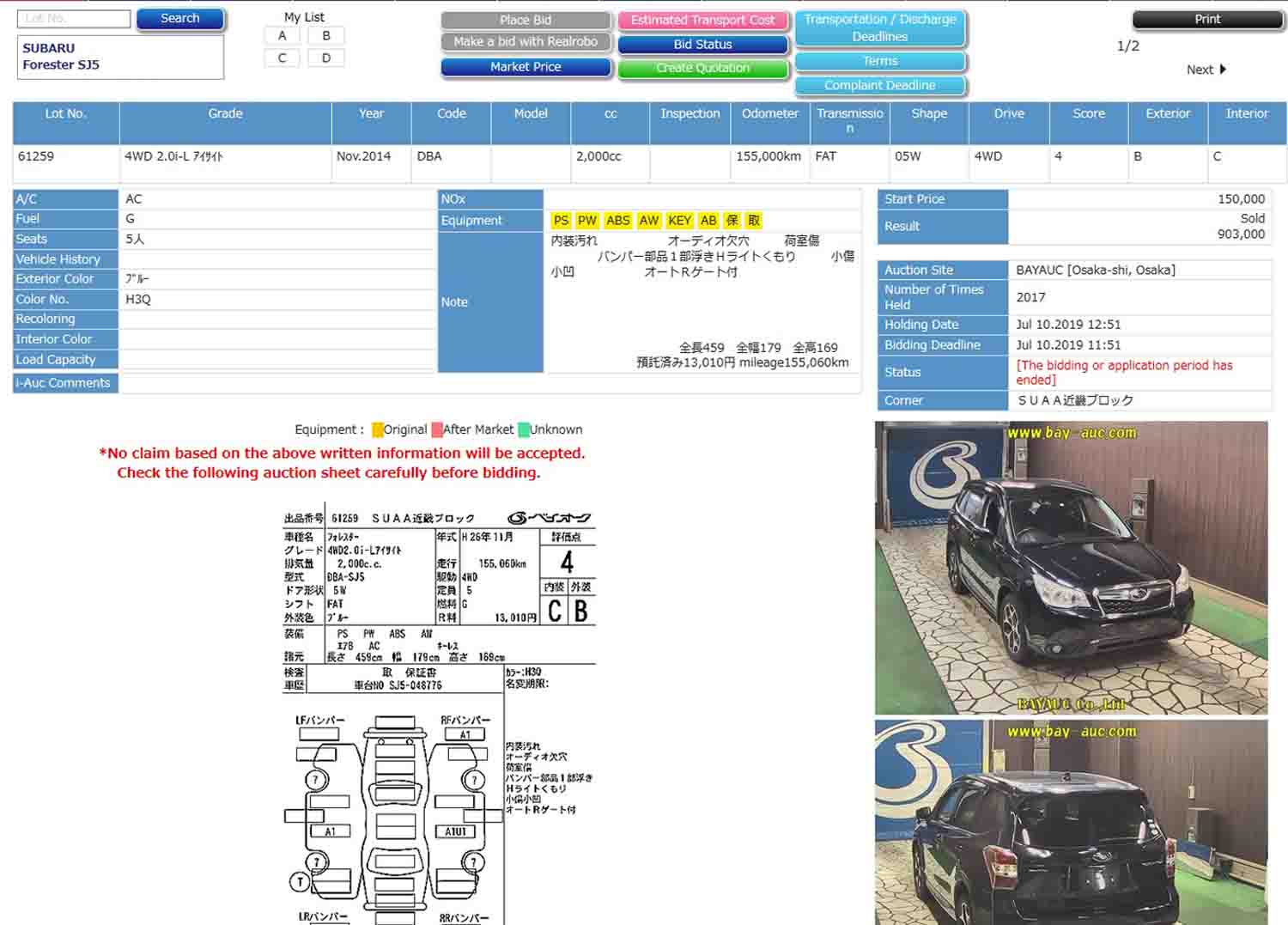This screenshot has width=1288, height=925.
Task: Open Complaint Deadline info
Action: pyautogui.click(x=880, y=85)
